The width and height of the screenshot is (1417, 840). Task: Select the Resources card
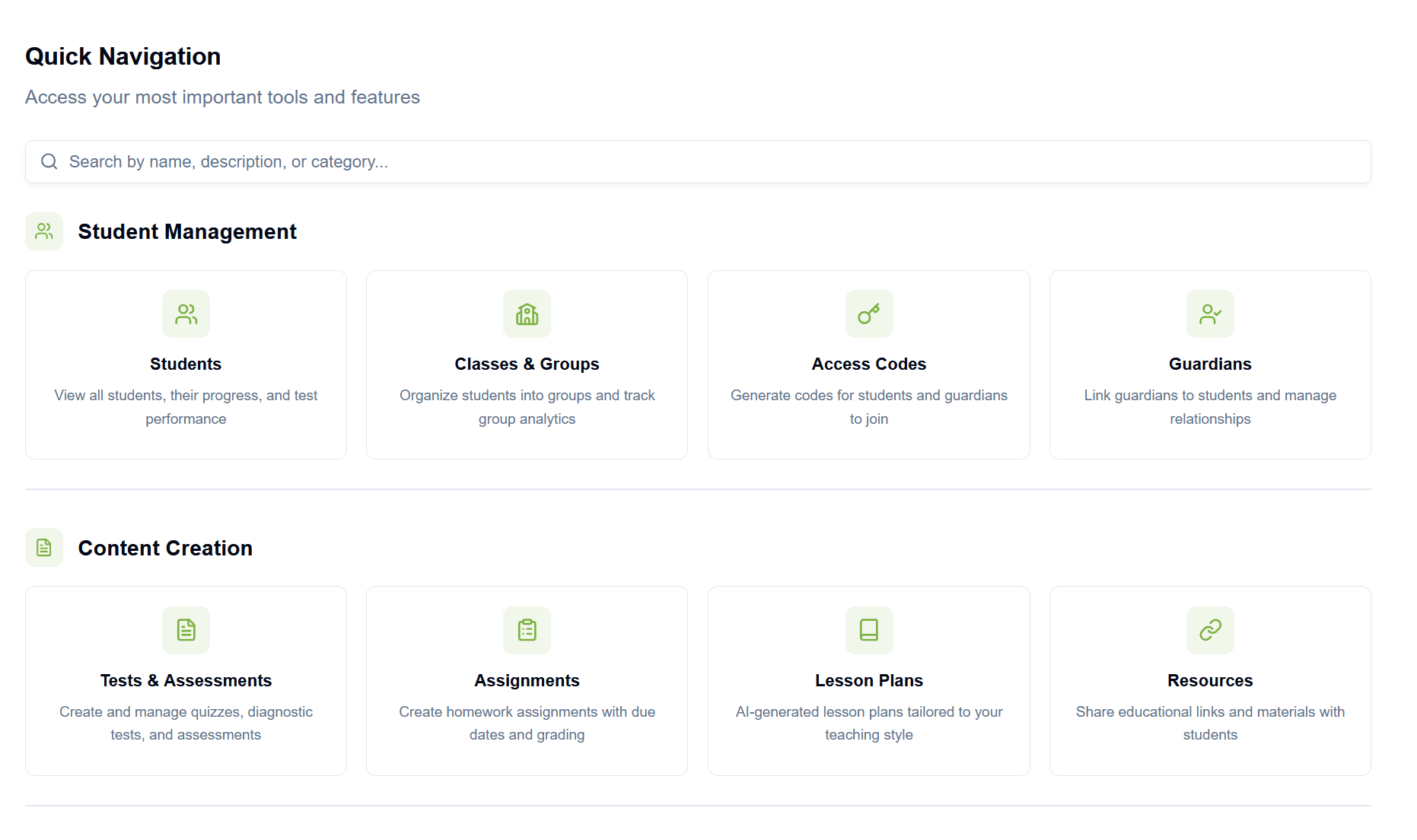tap(1210, 681)
